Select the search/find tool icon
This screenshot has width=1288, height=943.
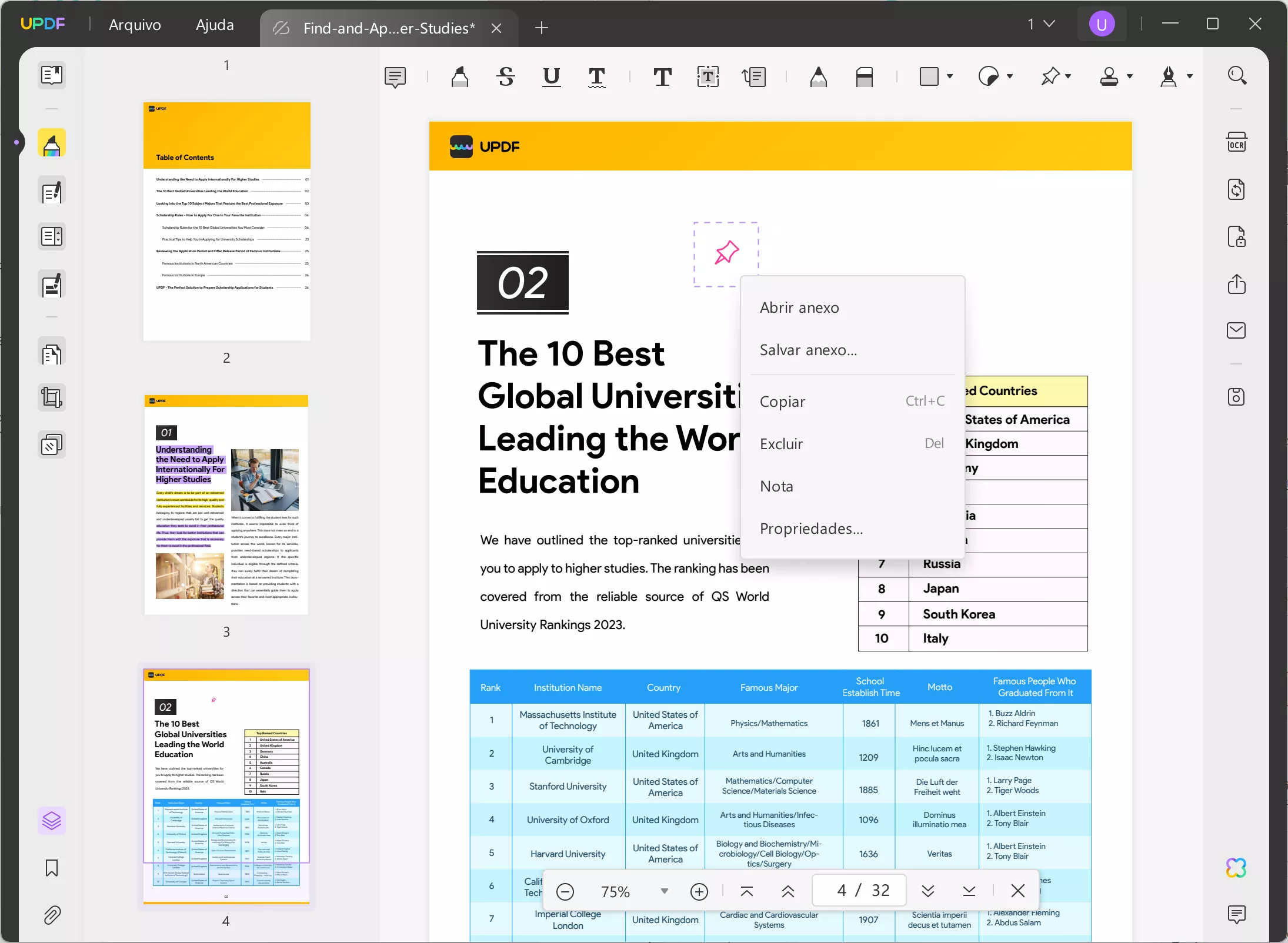[x=1237, y=76]
